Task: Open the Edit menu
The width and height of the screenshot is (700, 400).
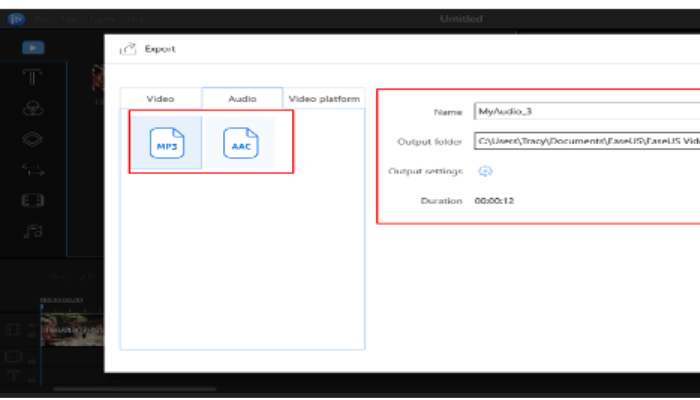Action: (x=68, y=20)
